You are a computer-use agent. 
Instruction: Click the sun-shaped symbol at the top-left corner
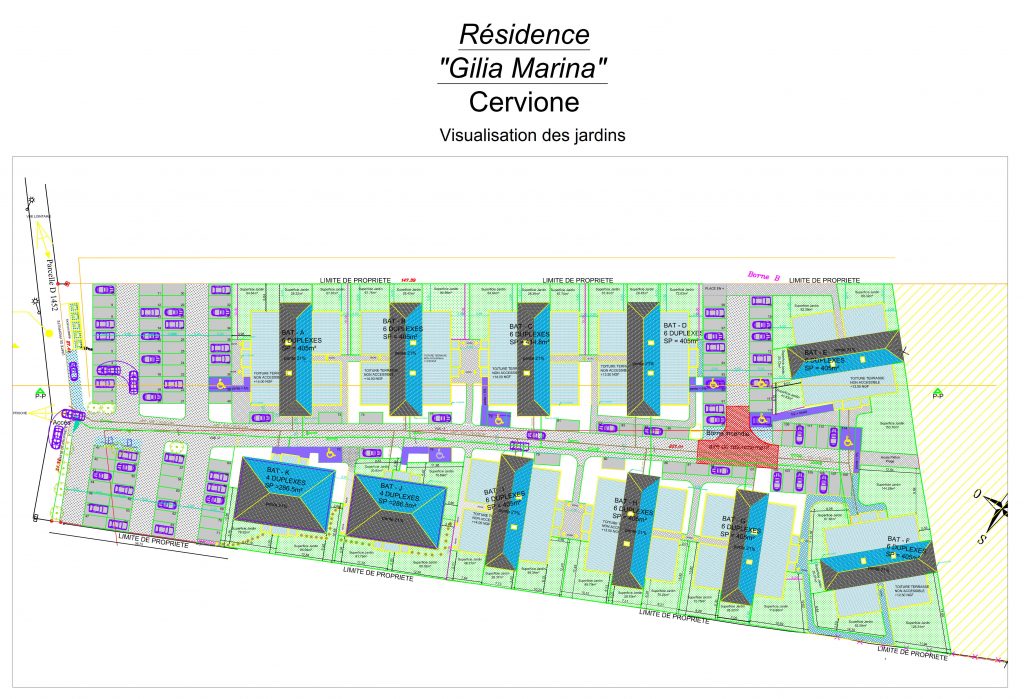[x=31, y=201]
